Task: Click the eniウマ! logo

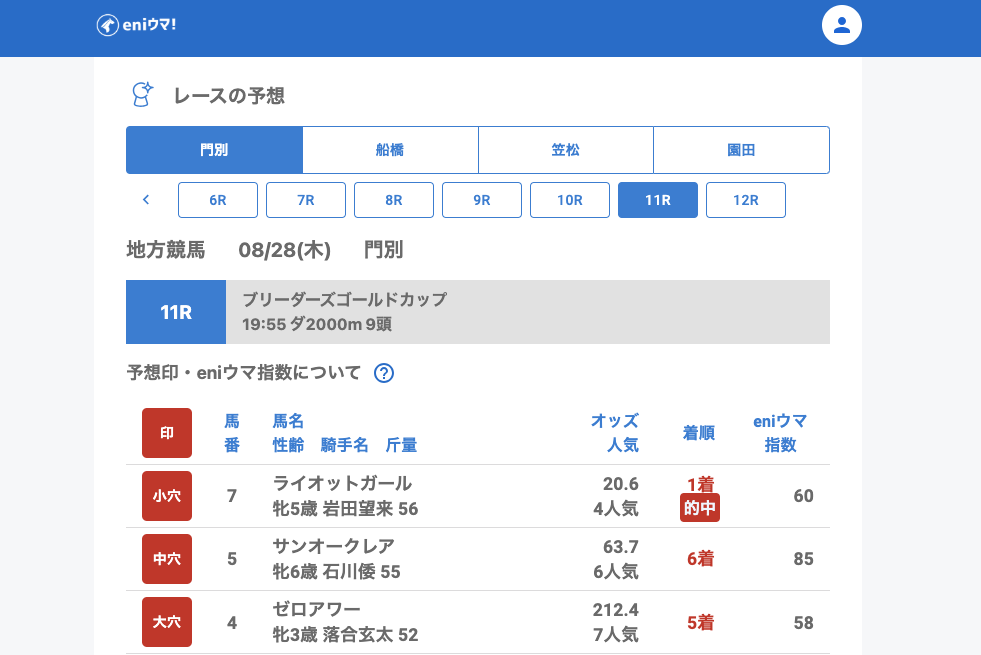Action: 136,25
